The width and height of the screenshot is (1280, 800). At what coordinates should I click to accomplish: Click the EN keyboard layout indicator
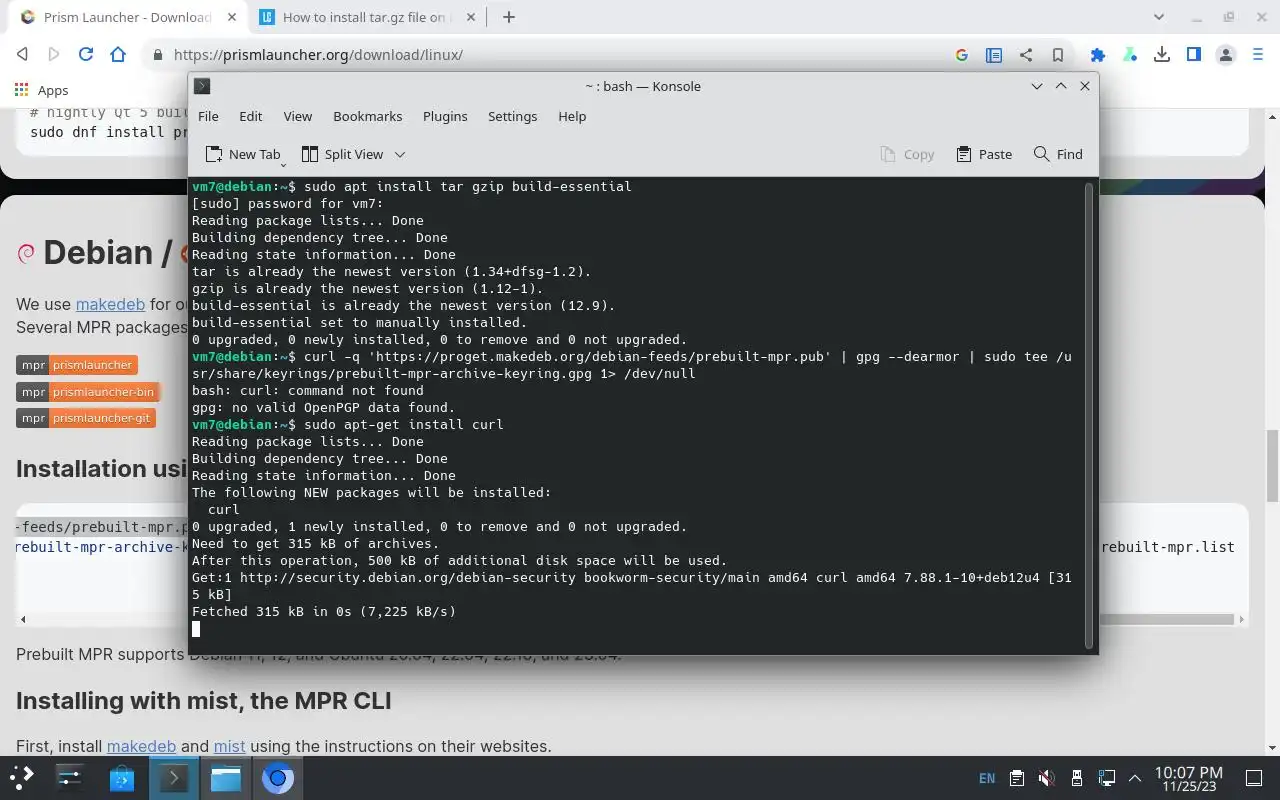click(x=986, y=778)
